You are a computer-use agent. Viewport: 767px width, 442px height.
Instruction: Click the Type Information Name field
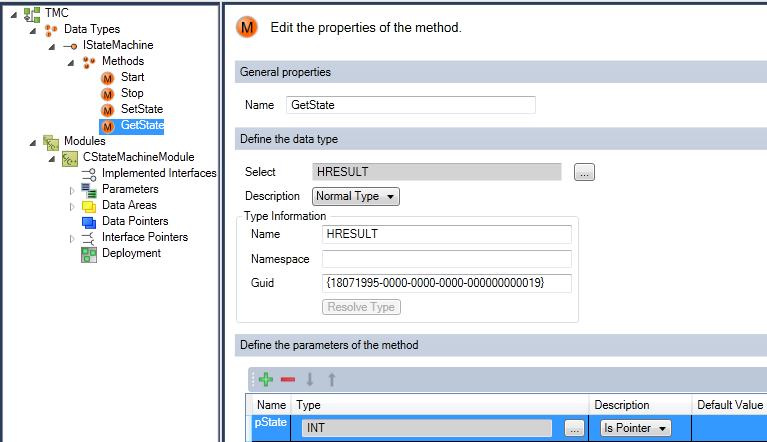pyautogui.click(x=447, y=234)
